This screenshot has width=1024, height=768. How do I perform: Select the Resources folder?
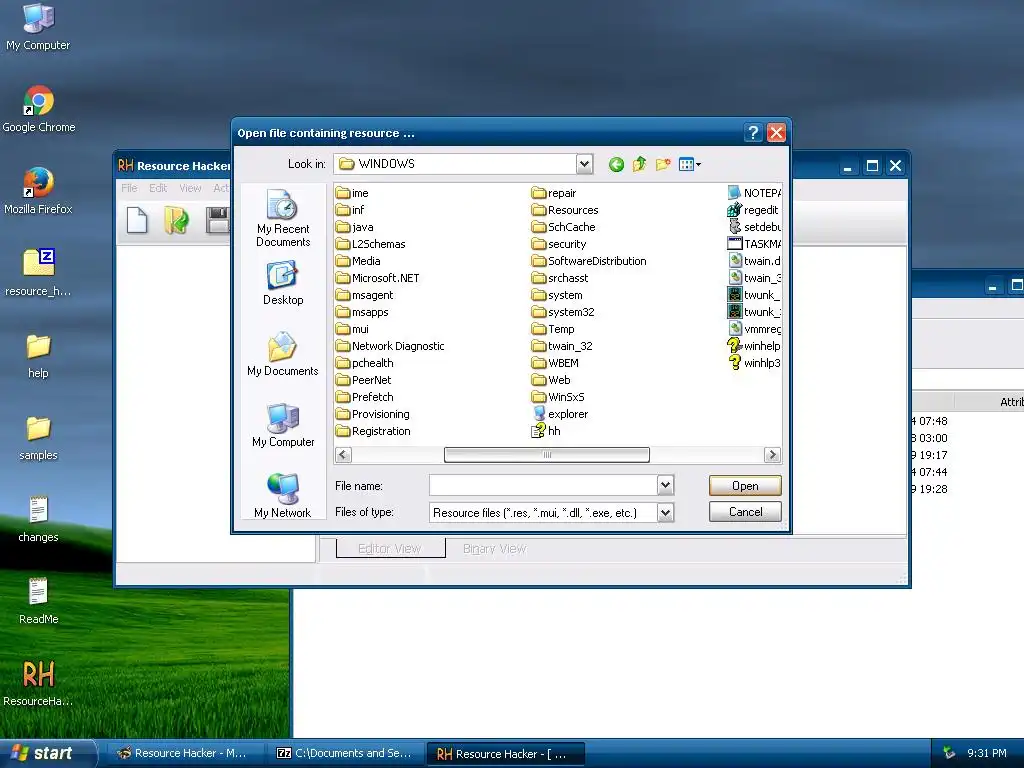[x=565, y=210]
